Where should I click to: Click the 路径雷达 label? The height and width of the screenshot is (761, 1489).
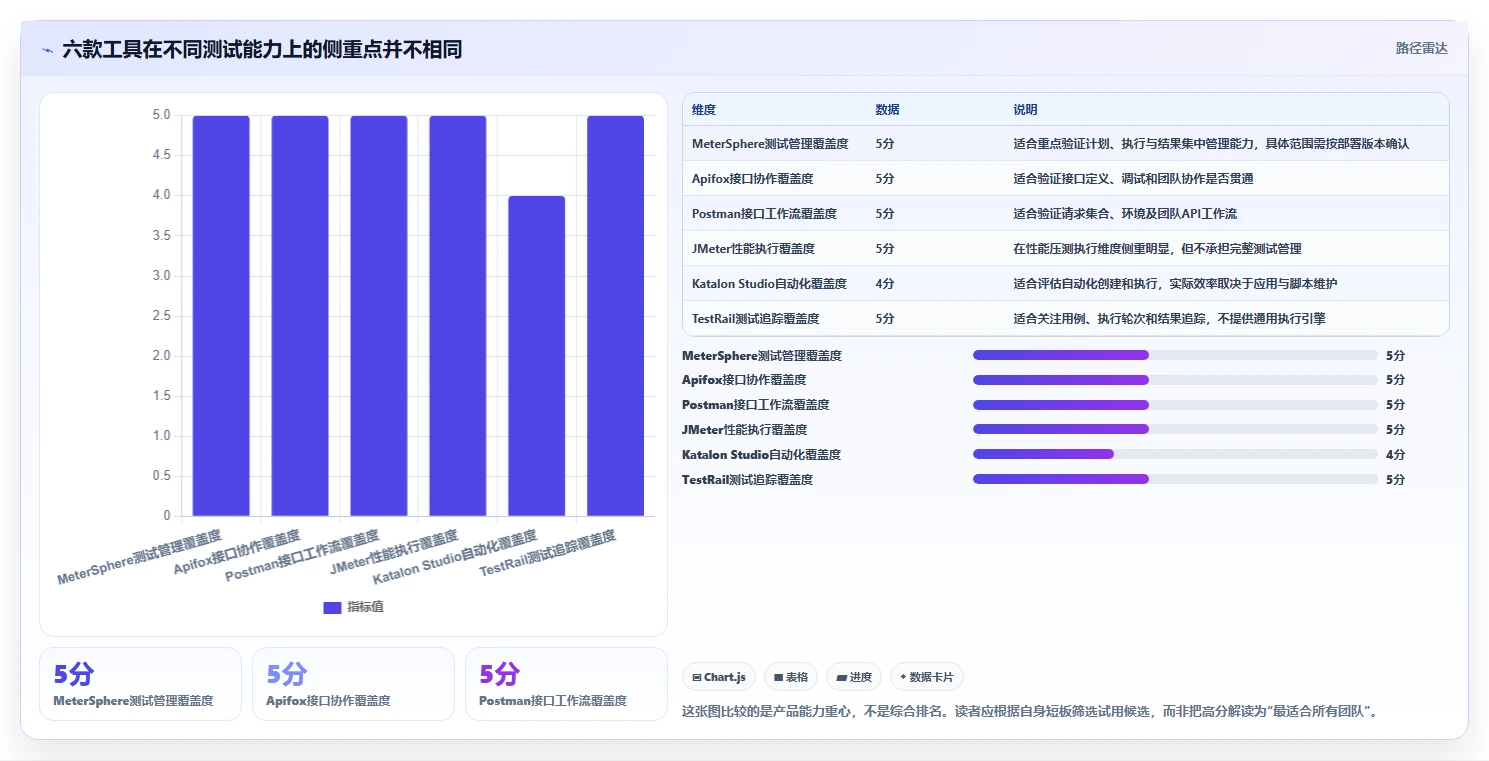(1421, 48)
